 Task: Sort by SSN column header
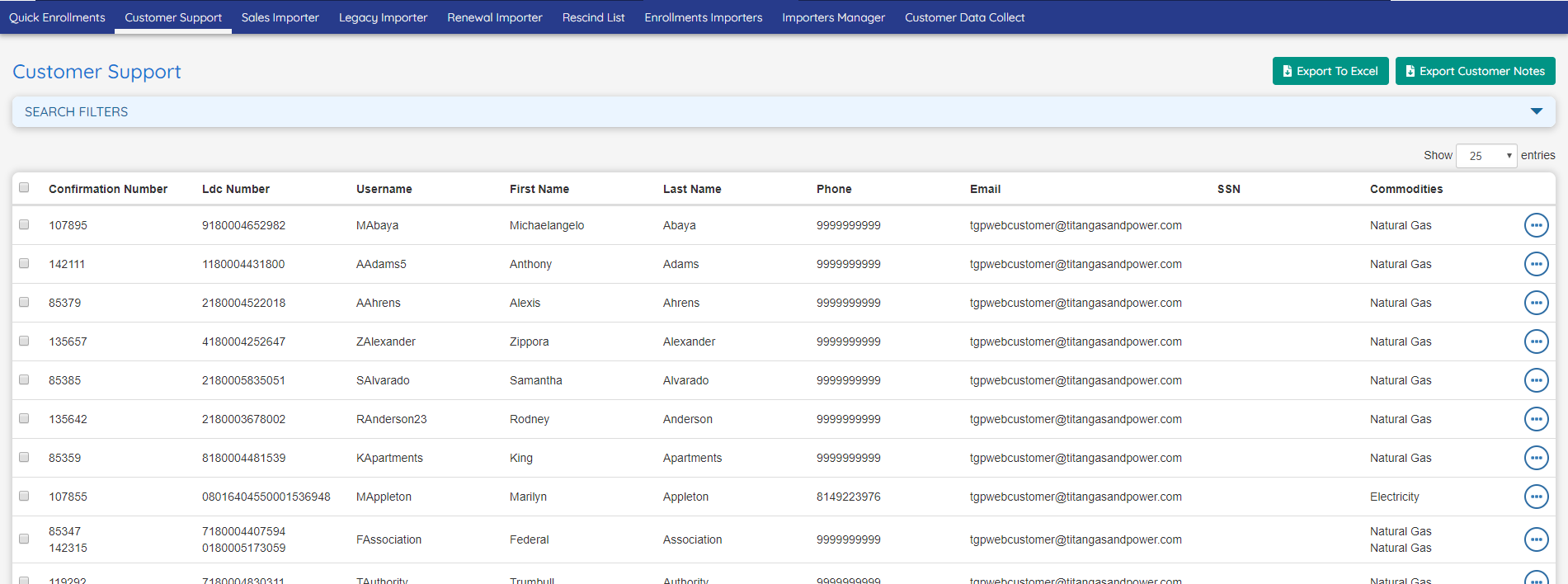[1229, 189]
